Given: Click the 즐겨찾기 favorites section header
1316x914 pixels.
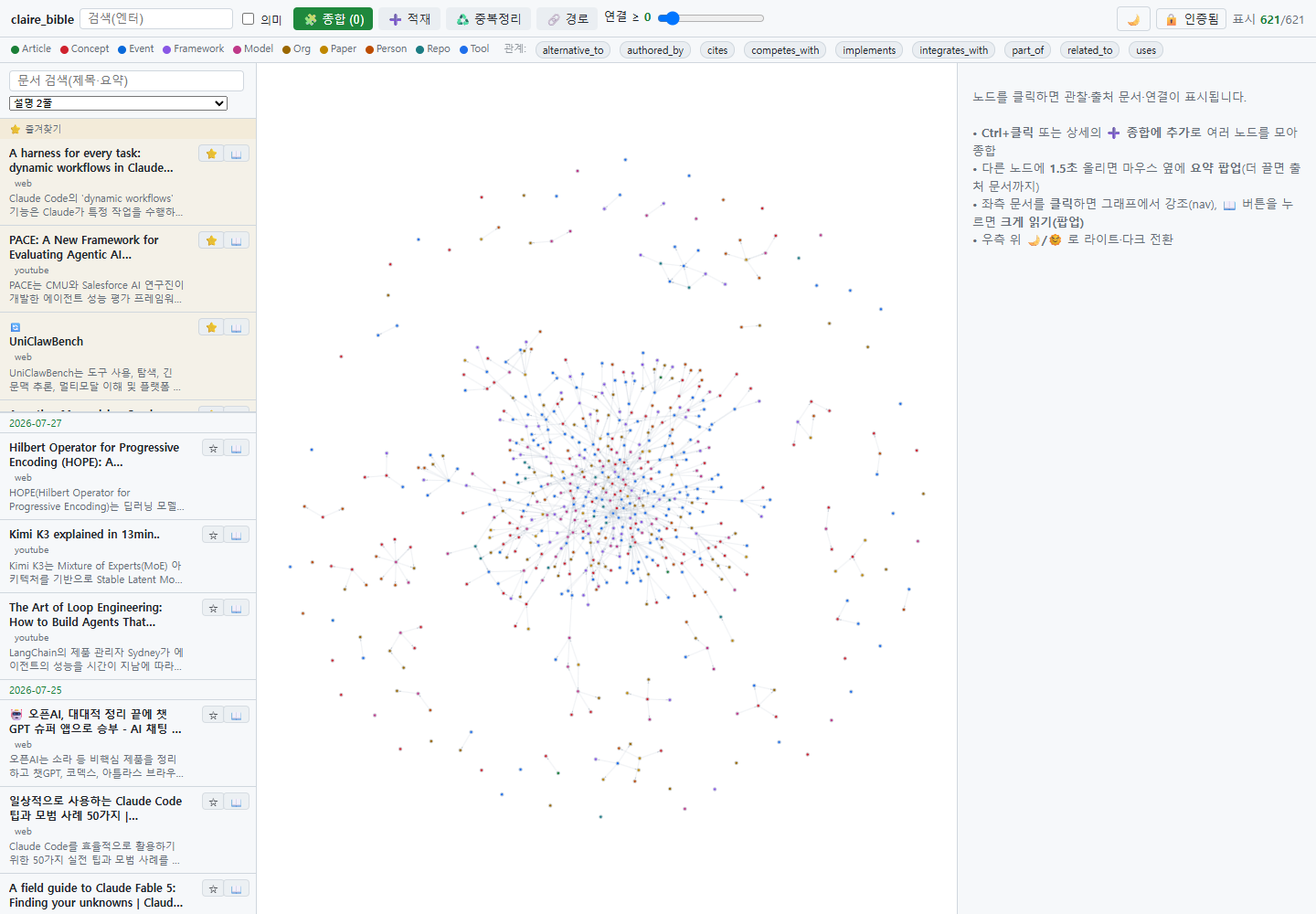Looking at the screenshot, I should (128, 129).
